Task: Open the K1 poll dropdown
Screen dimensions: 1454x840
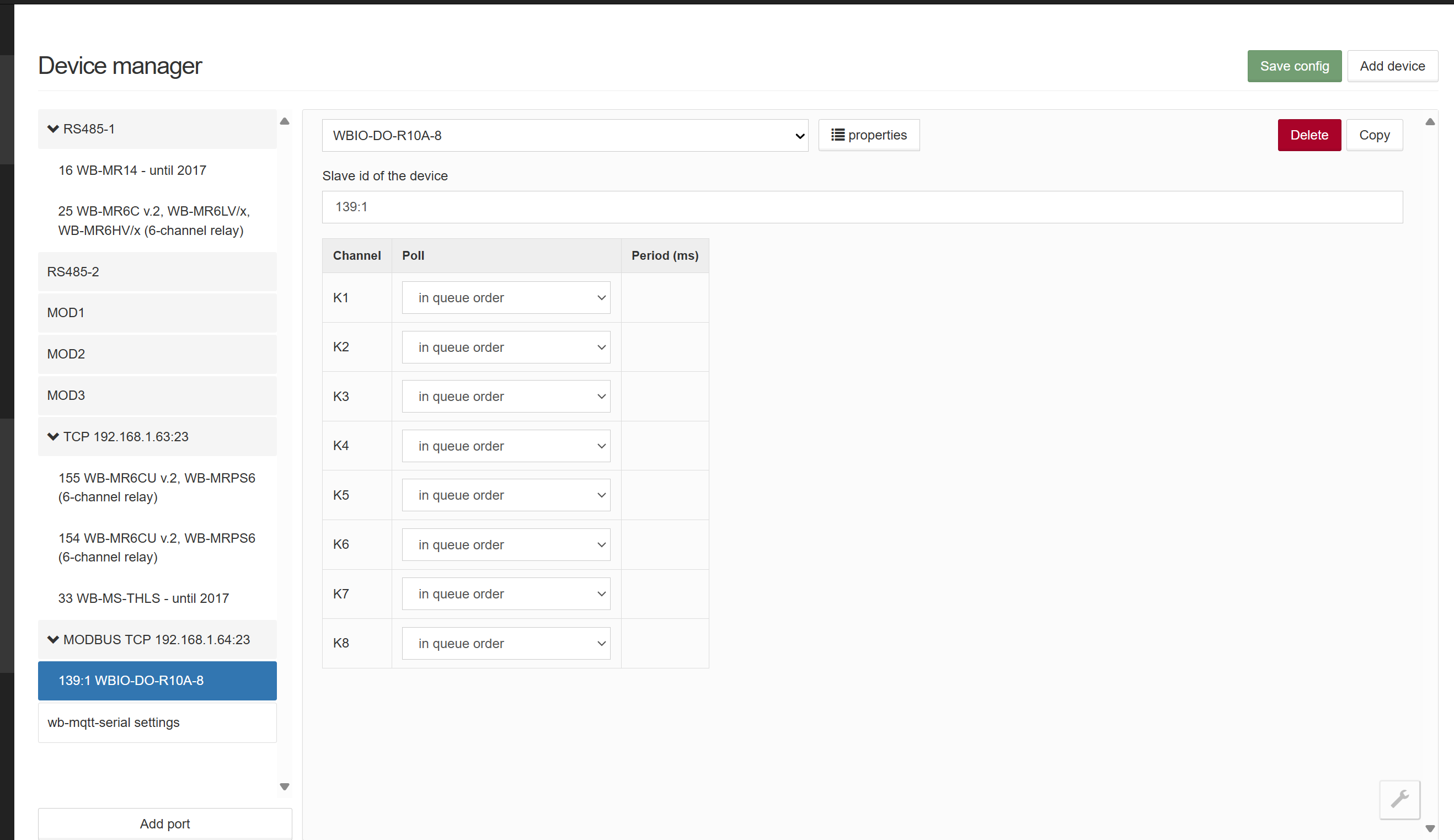Action: pos(505,298)
